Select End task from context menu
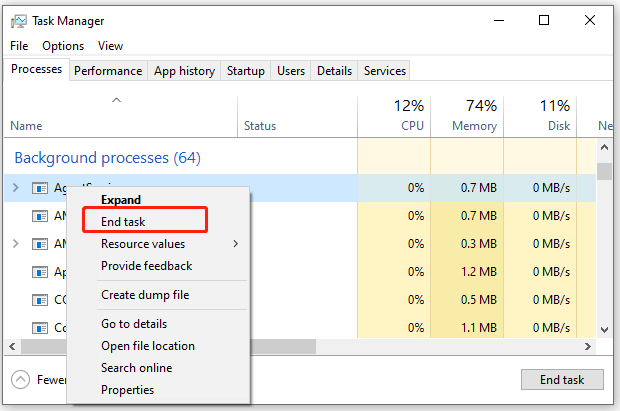This screenshot has width=620, height=411. 123,222
